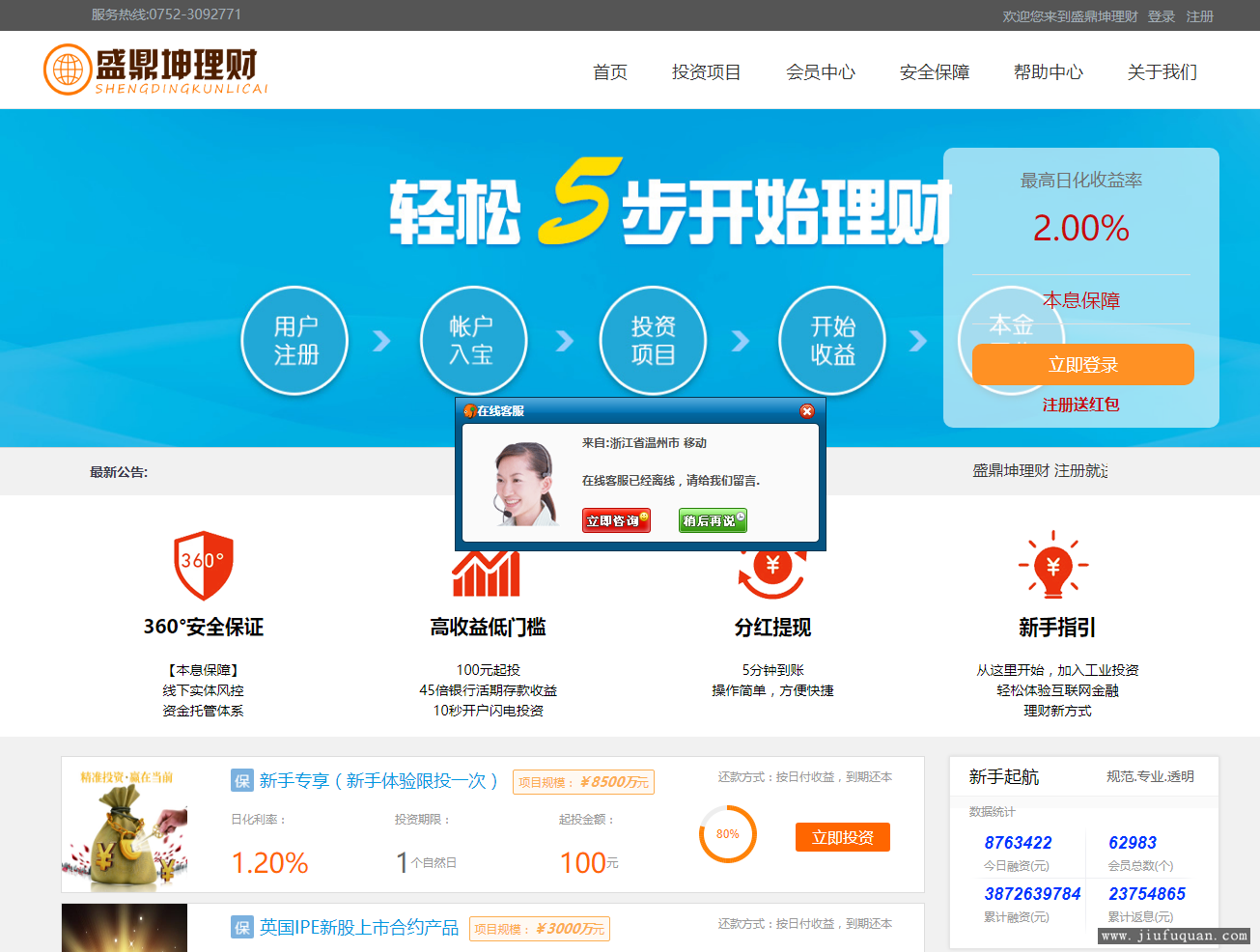Open the 首页 menu item
Screen dimensions: 1260x952
click(610, 72)
